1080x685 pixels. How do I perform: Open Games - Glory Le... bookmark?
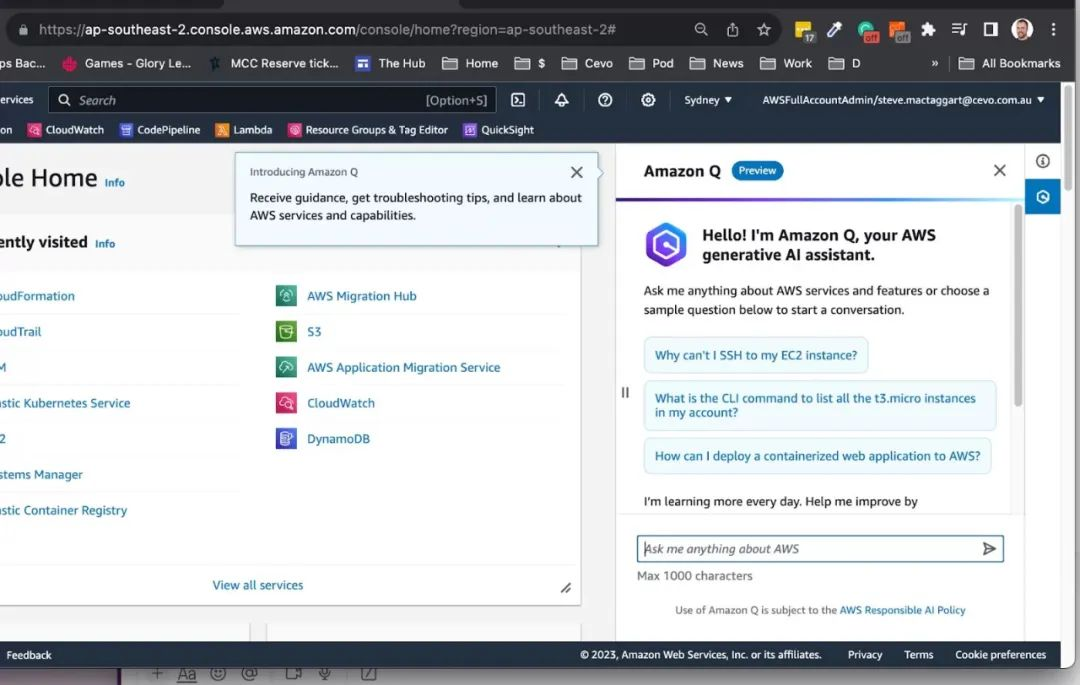127,63
